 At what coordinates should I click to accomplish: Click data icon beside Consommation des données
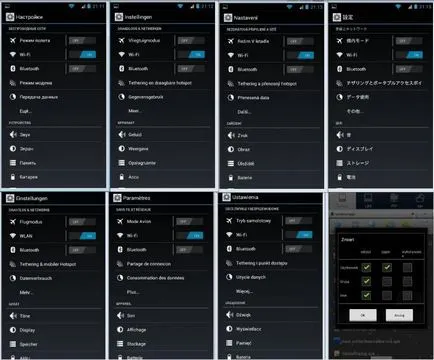(x=120, y=278)
